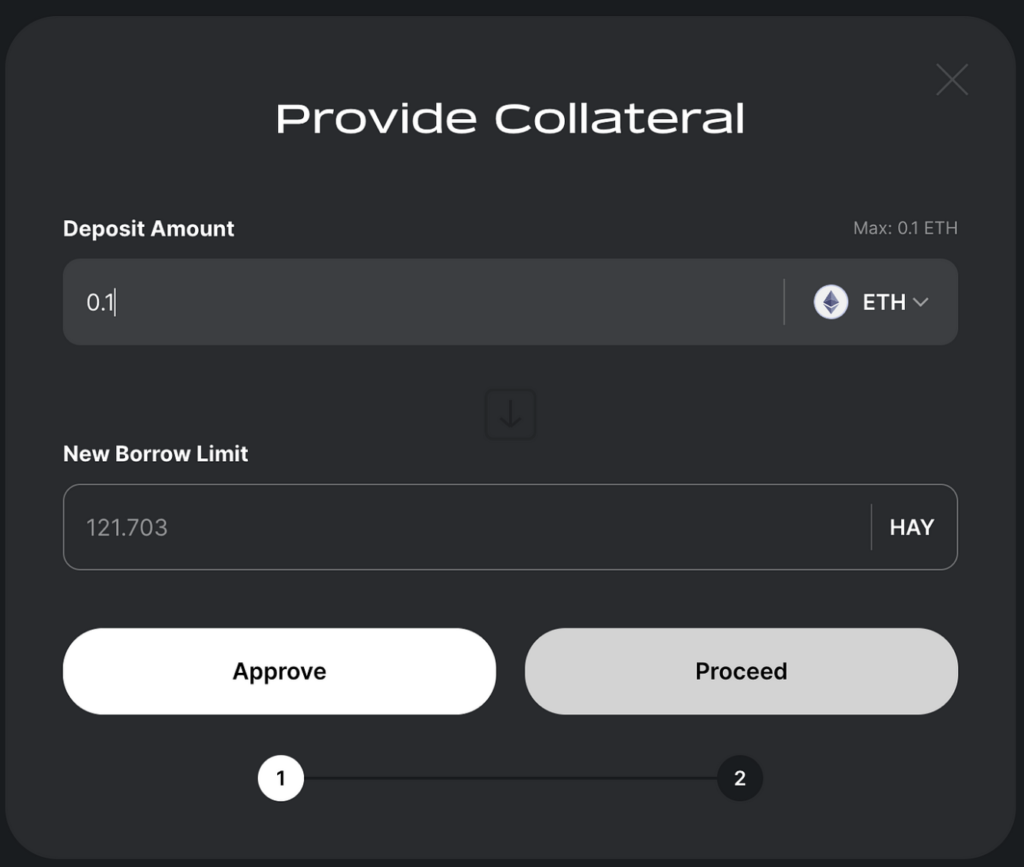
Task: Click the New Borrow Limit heading
Action: click(x=155, y=453)
